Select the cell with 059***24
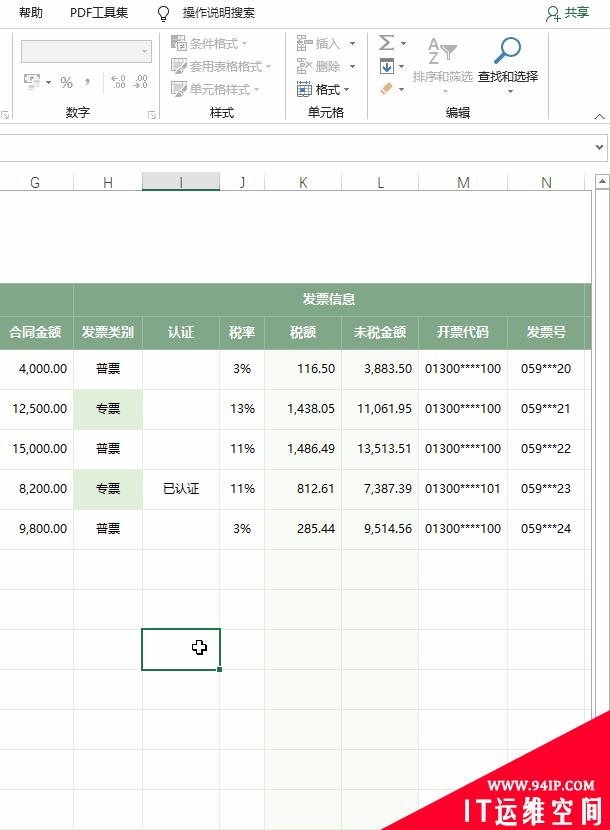 (546, 528)
